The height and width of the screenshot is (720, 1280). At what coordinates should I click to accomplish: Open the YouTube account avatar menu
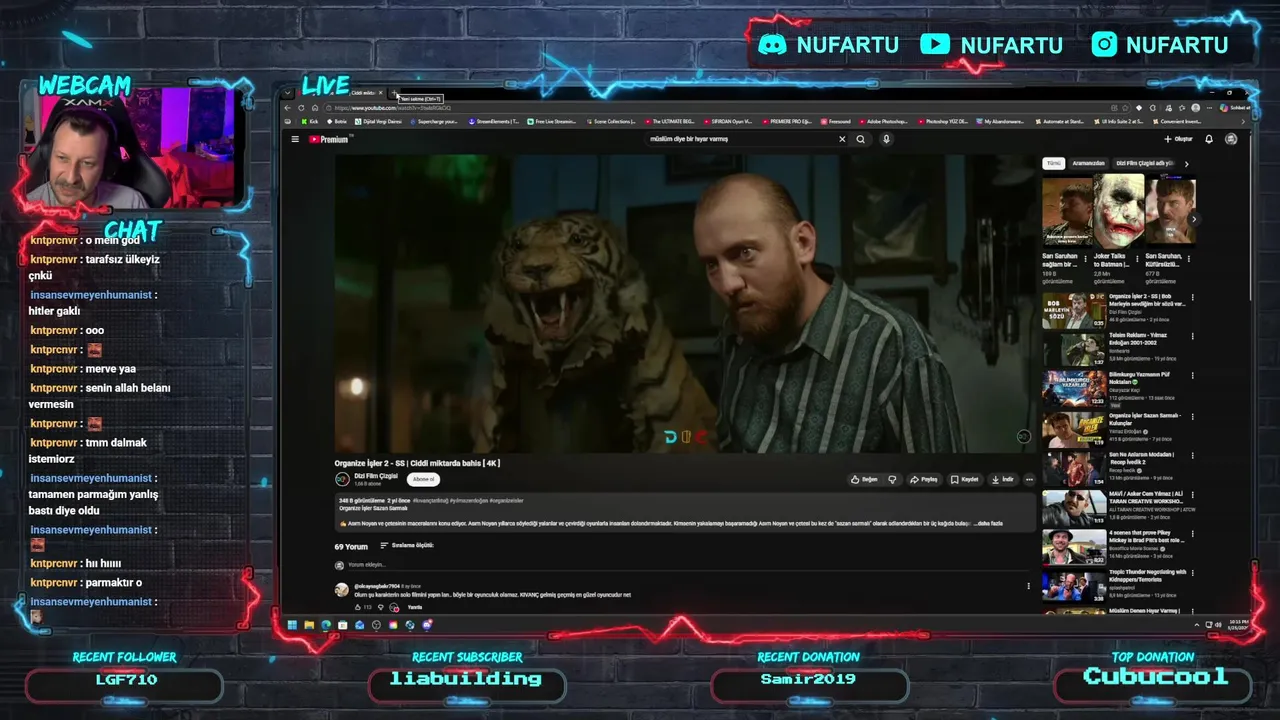point(1231,139)
